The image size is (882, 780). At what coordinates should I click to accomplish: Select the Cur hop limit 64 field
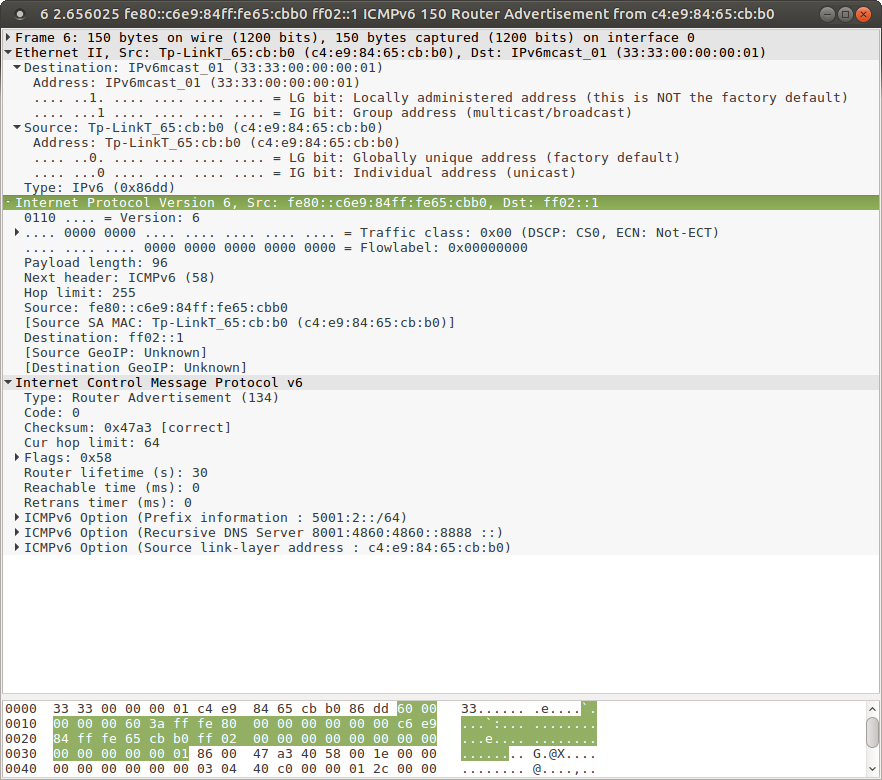point(90,442)
